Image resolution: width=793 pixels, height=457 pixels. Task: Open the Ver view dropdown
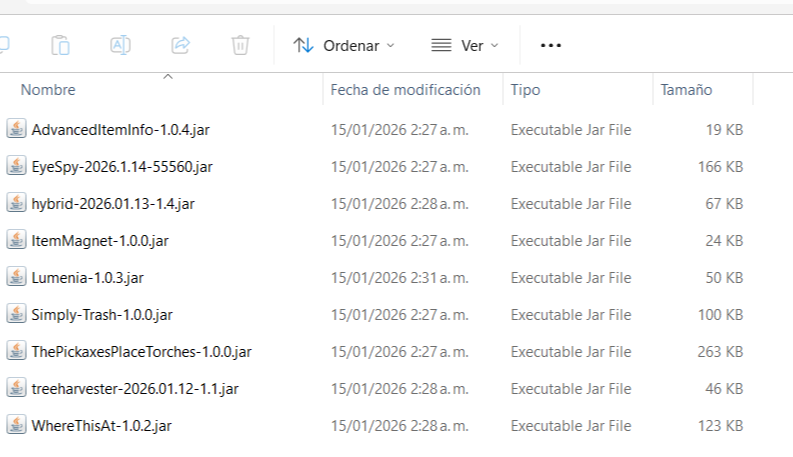coord(464,45)
